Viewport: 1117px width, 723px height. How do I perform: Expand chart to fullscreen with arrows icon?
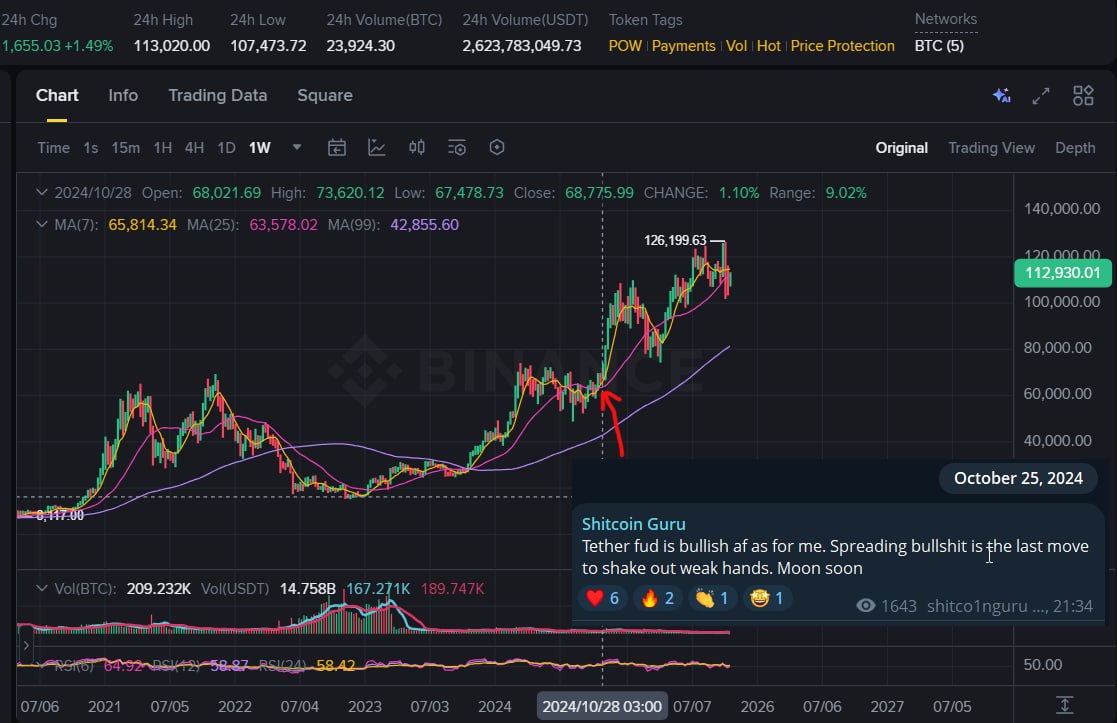click(x=1041, y=96)
